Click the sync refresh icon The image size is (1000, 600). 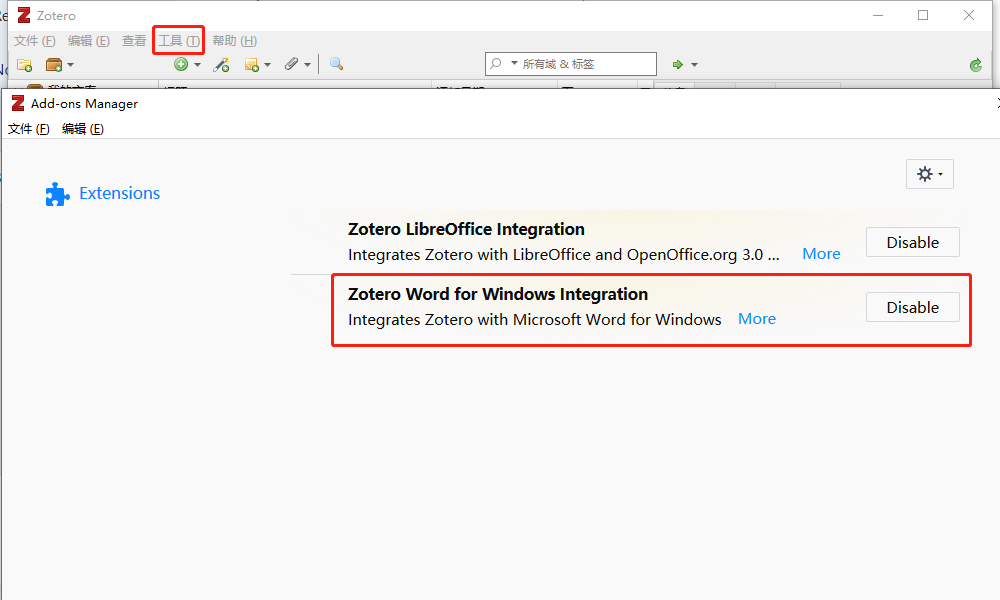[x=976, y=64]
